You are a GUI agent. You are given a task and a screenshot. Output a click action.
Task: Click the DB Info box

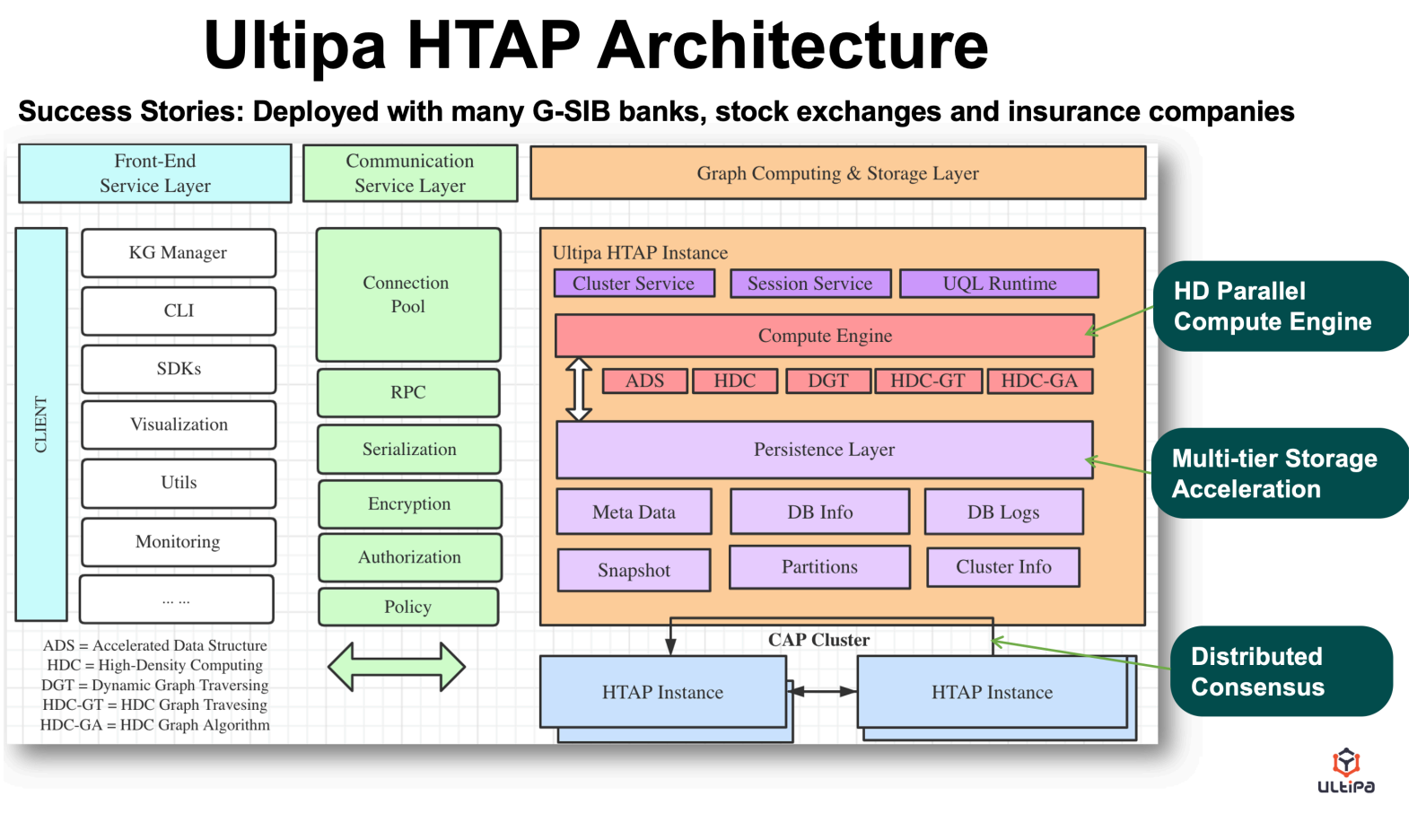point(820,512)
